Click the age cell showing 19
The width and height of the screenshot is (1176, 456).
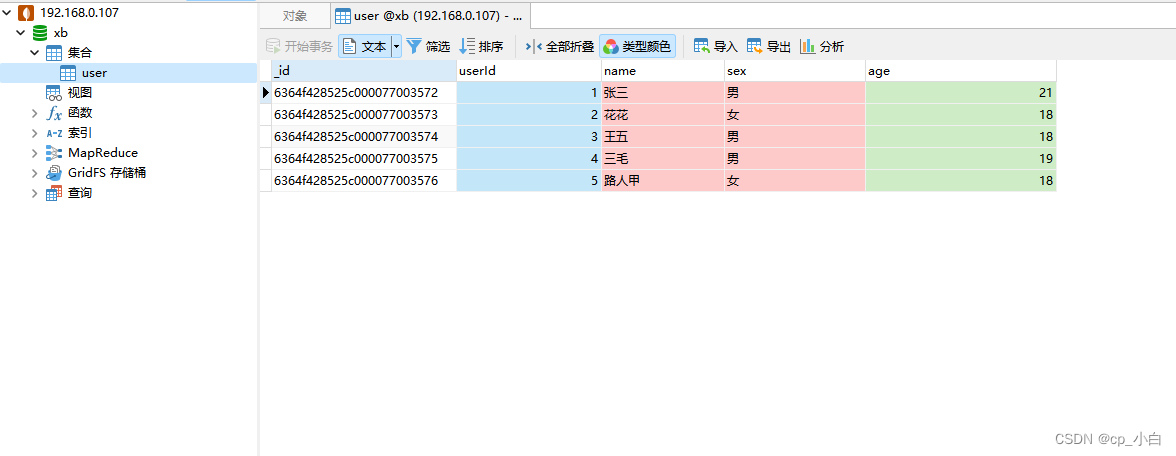coord(961,158)
